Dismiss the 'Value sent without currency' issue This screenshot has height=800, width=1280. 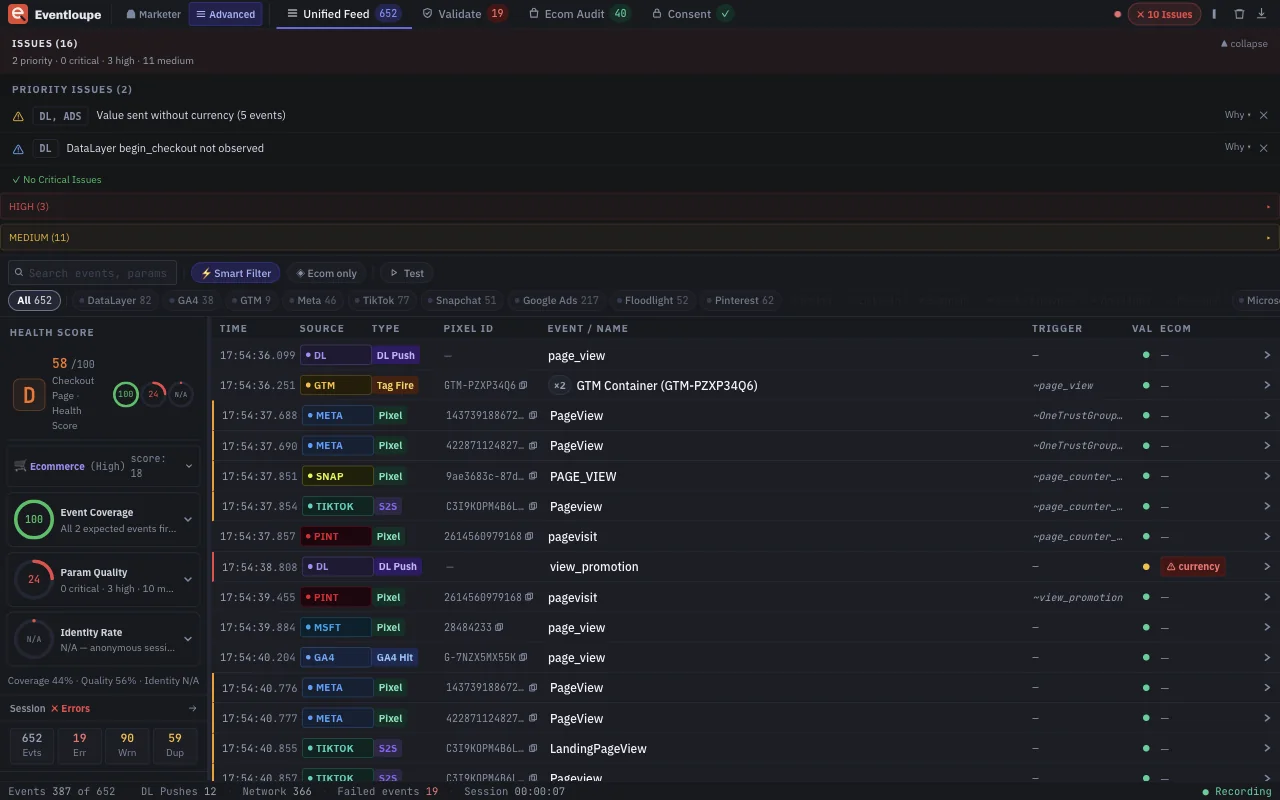[x=1264, y=116]
